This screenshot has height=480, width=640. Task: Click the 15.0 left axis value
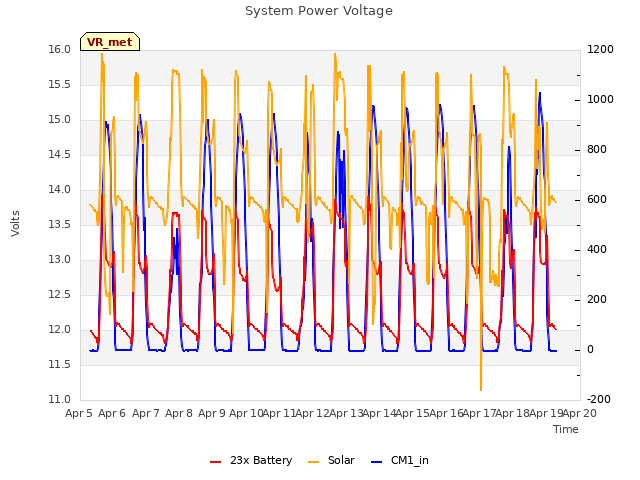60,120
